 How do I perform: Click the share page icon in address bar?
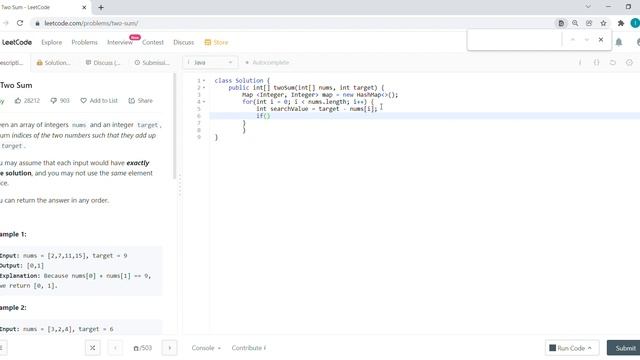coord(589,23)
